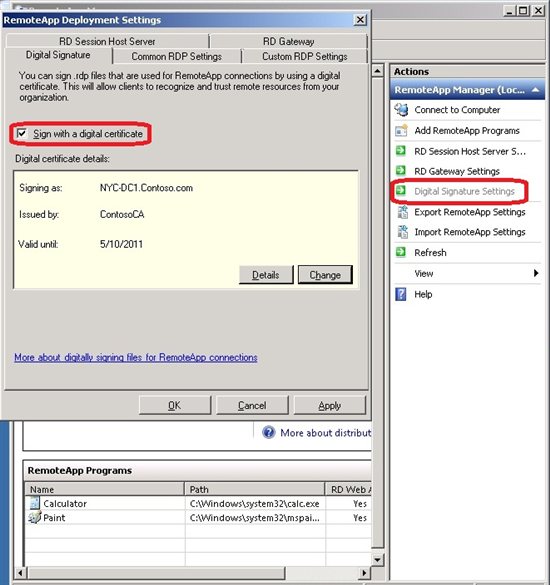This screenshot has width=550, height=585.
Task: Click the 5/10/2011 valid until date
Action: (121, 244)
